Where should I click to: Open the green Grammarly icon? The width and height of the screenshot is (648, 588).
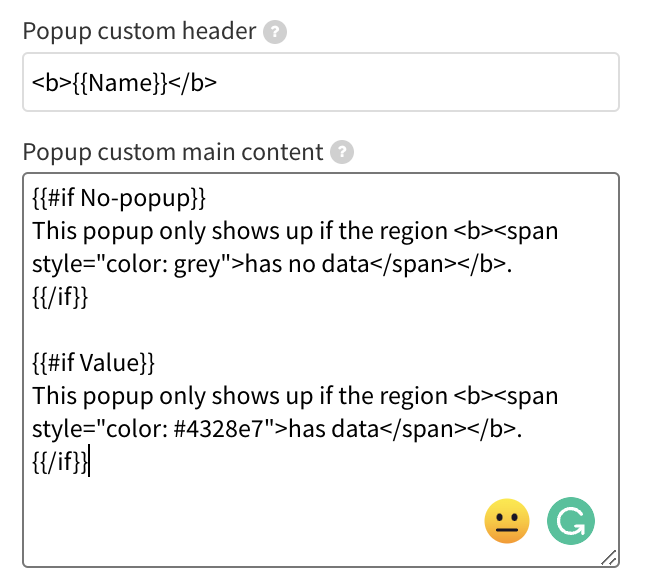click(x=571, y=521)
